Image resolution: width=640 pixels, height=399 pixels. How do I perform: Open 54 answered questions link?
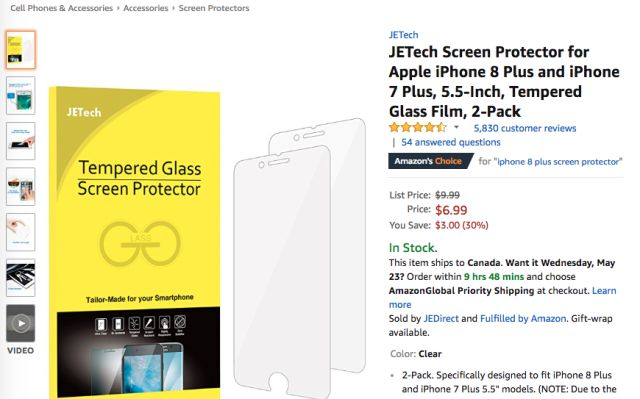click(x=451, y=142)
